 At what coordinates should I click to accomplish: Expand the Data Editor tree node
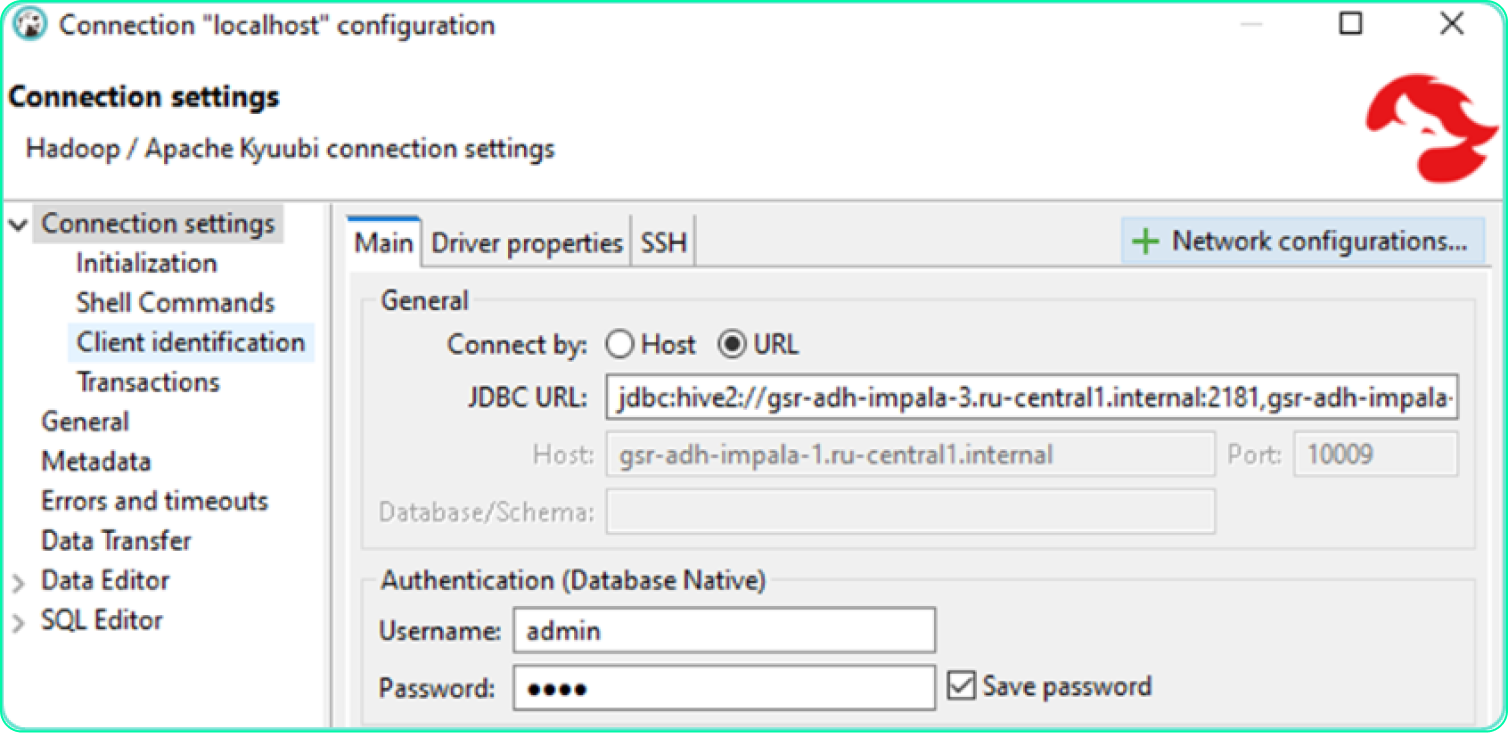click(x=18, y=582)
